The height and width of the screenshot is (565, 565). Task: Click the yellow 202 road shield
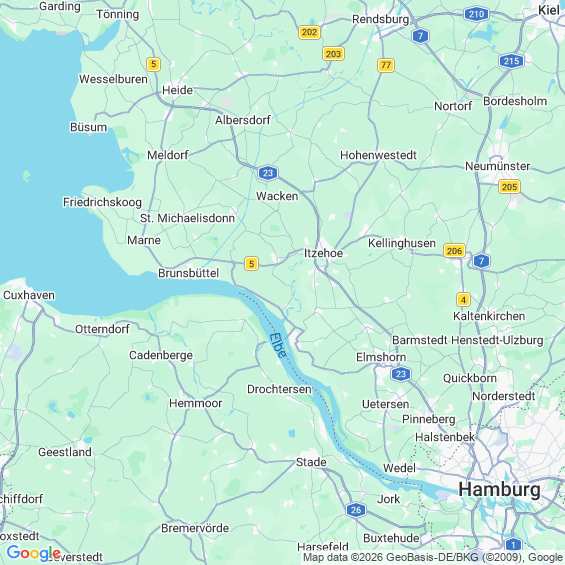[x=310, y=32]
